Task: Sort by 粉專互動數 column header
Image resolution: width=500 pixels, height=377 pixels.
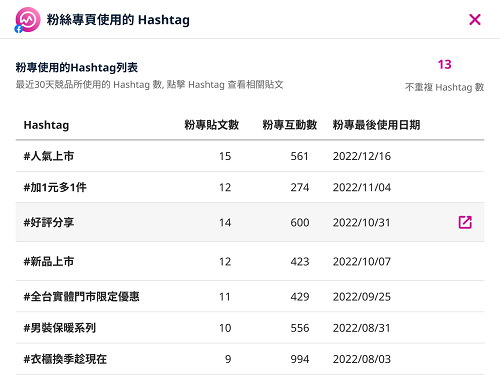Action: [x=290, y=125]
